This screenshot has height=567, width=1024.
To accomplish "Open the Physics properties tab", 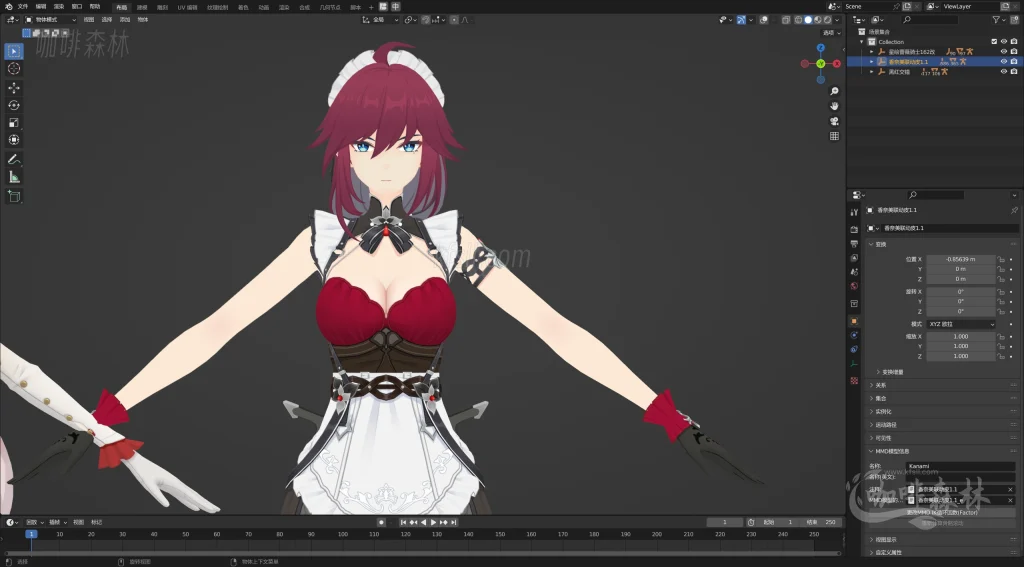I will [854, 335].
